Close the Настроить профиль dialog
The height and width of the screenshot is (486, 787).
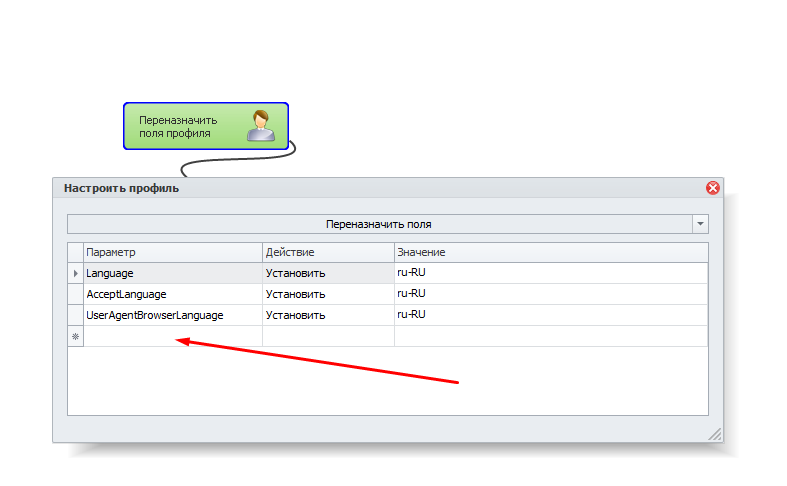coord(712,188)
